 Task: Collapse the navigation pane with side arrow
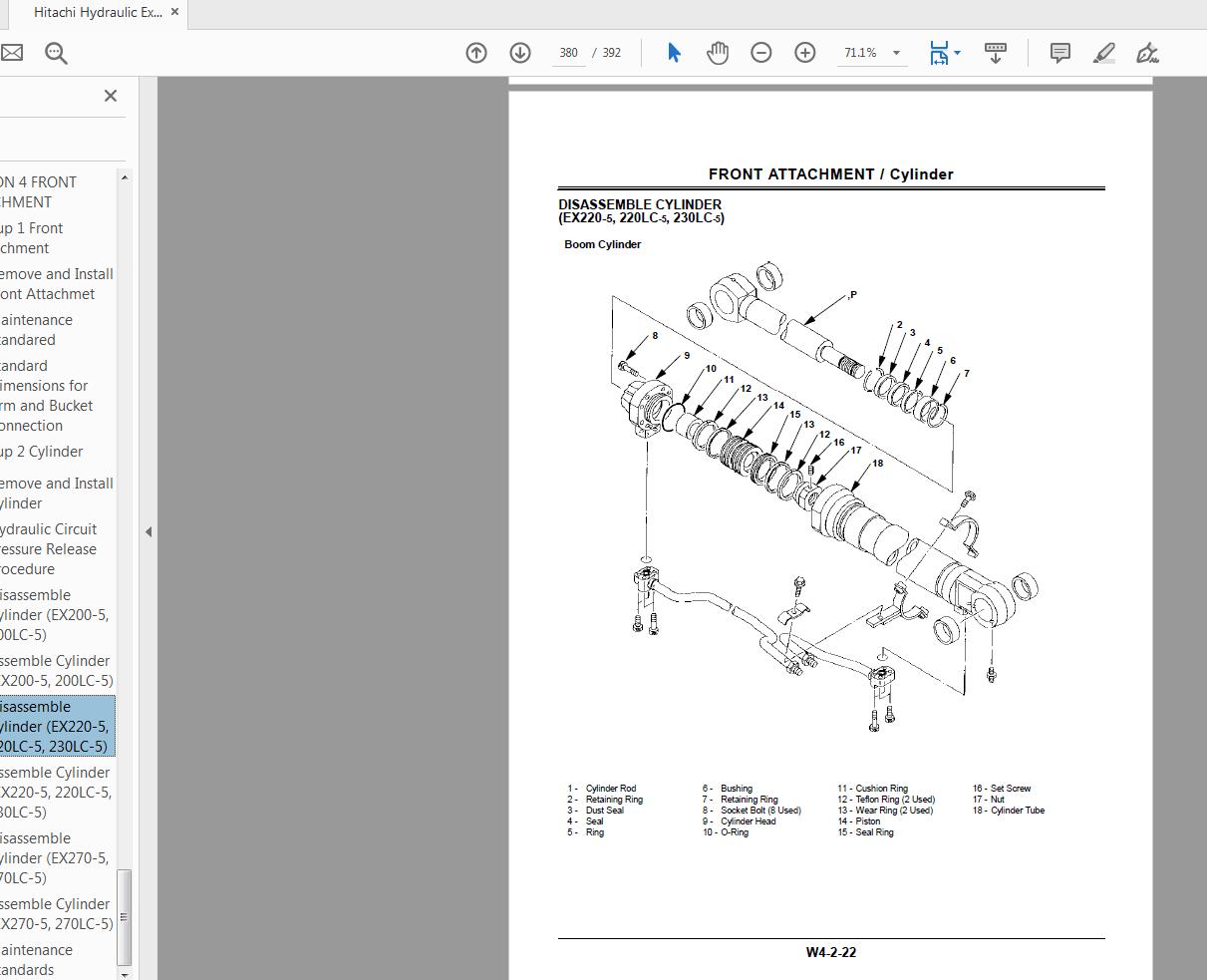pyautogui.click(x=148, y=532)
